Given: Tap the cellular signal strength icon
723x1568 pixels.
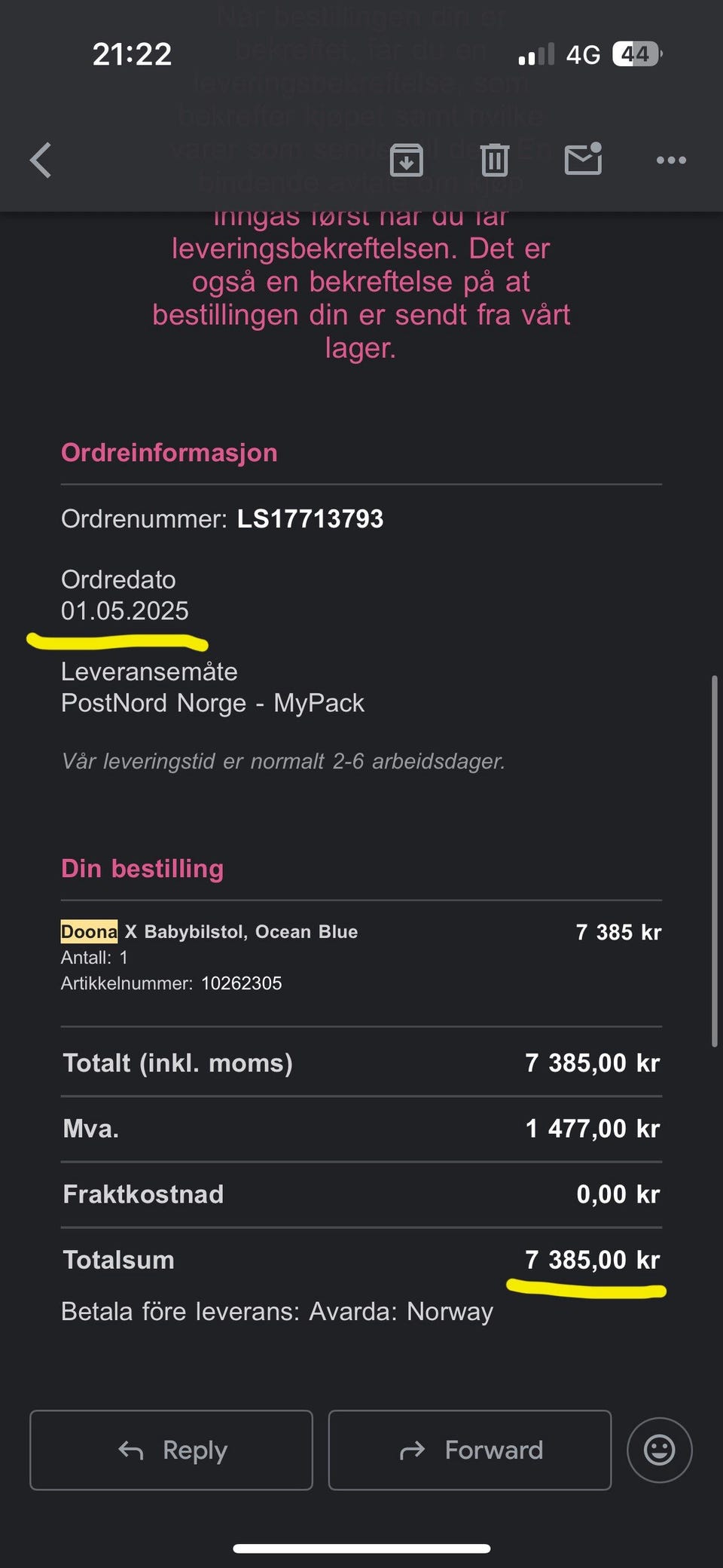Looking at the screenshot, I should (x=535, y=54).
